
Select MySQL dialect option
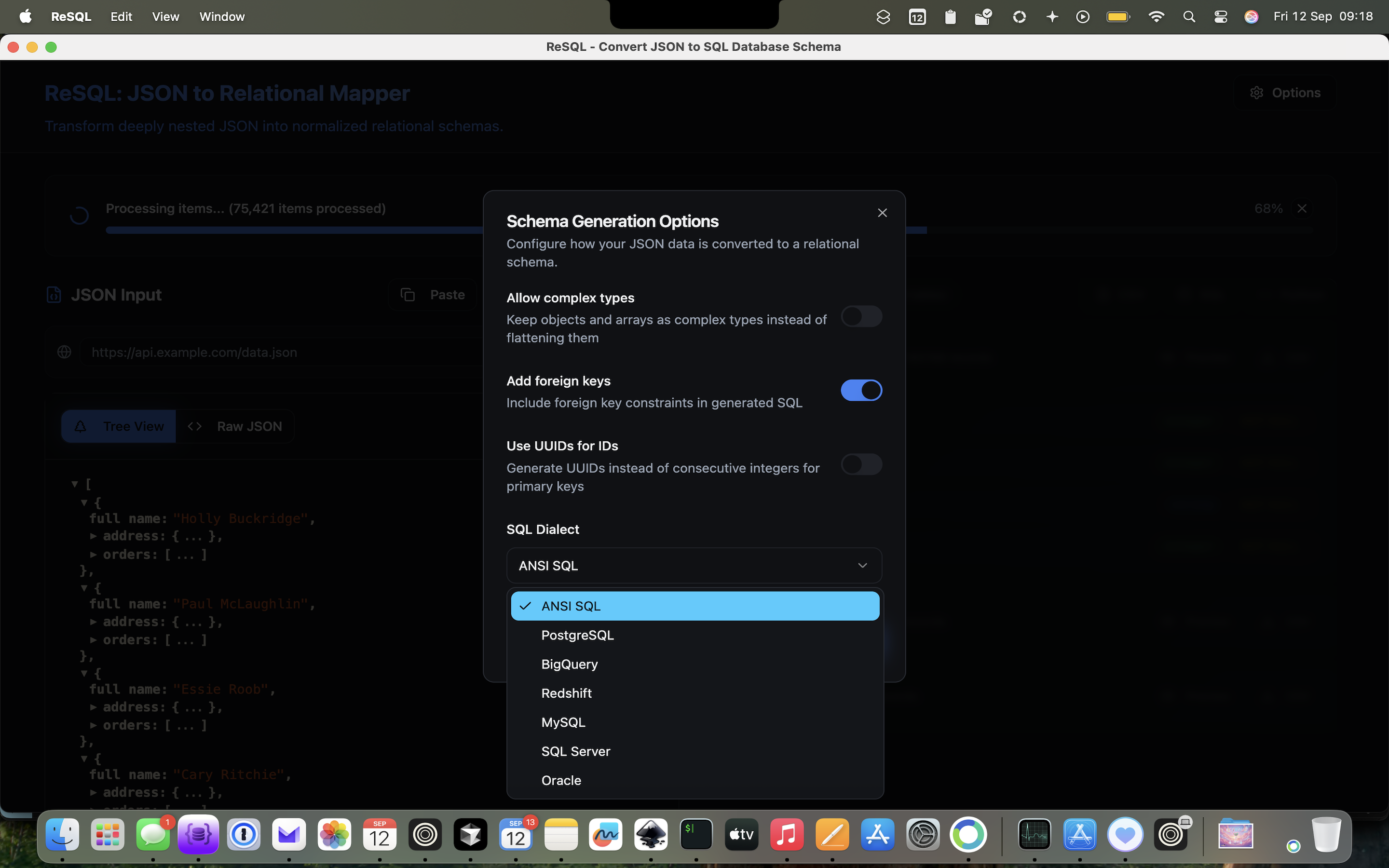pos(563,722)
